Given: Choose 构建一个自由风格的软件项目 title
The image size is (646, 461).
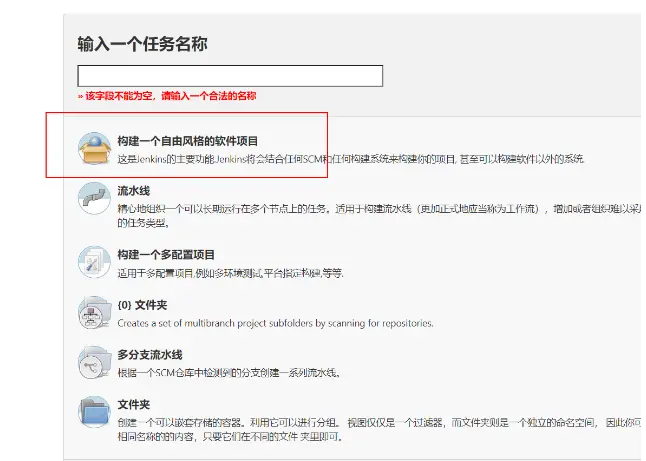Looking at the screenshot, I should pyautogui.click(x=187, y=141).
